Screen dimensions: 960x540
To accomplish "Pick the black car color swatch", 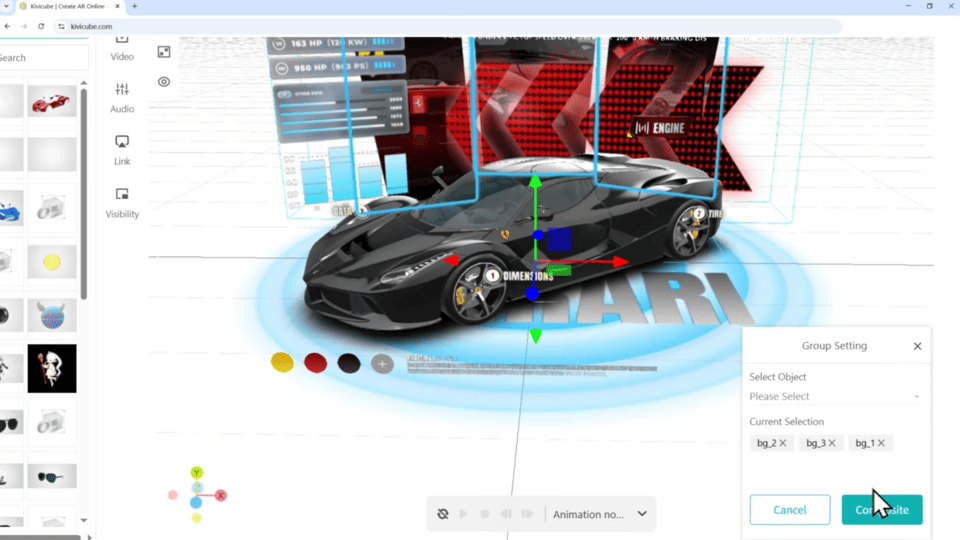I will 349,363.
